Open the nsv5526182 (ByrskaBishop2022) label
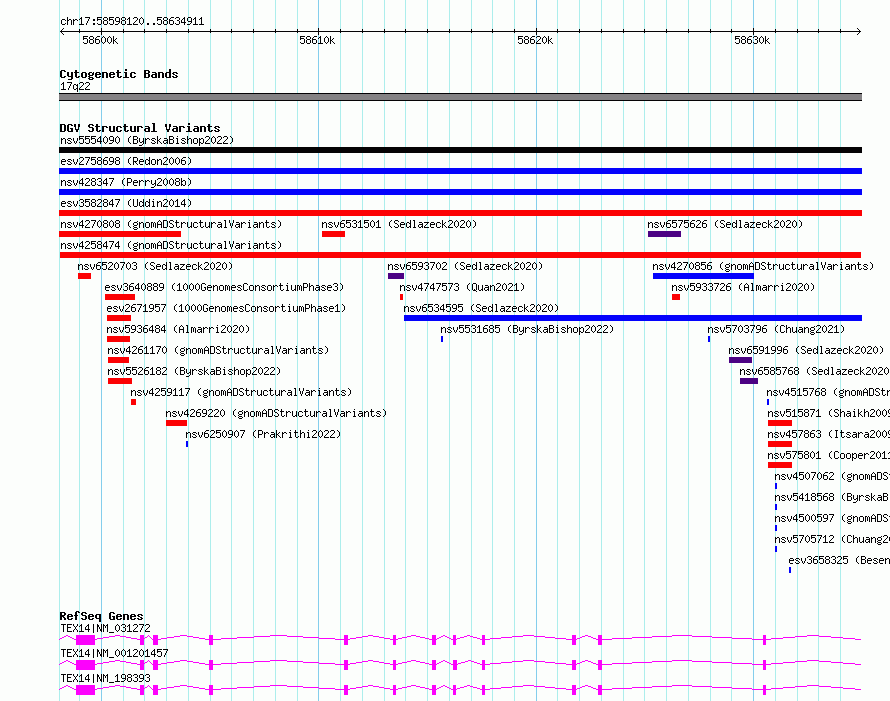 pos(194,371)
